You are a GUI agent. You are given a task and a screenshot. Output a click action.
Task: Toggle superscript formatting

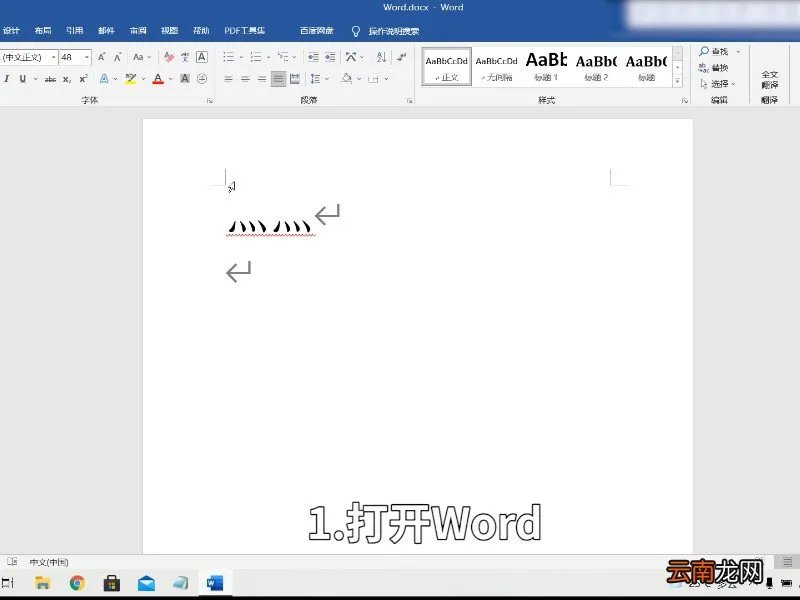(x=83, y=79)
